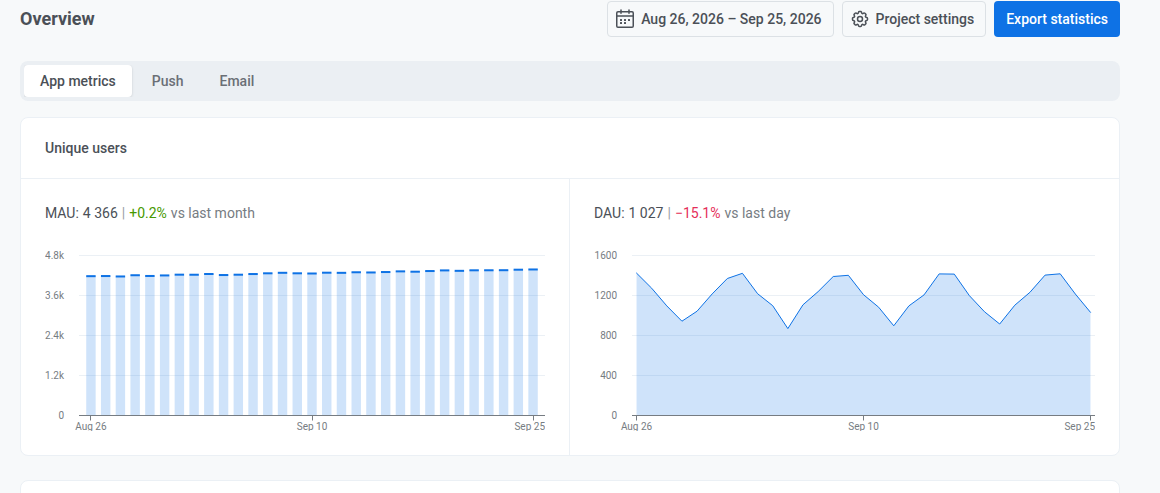Switch to the Push tab
The height and width of the screenshot is (493, 1160).
(167, 81)
